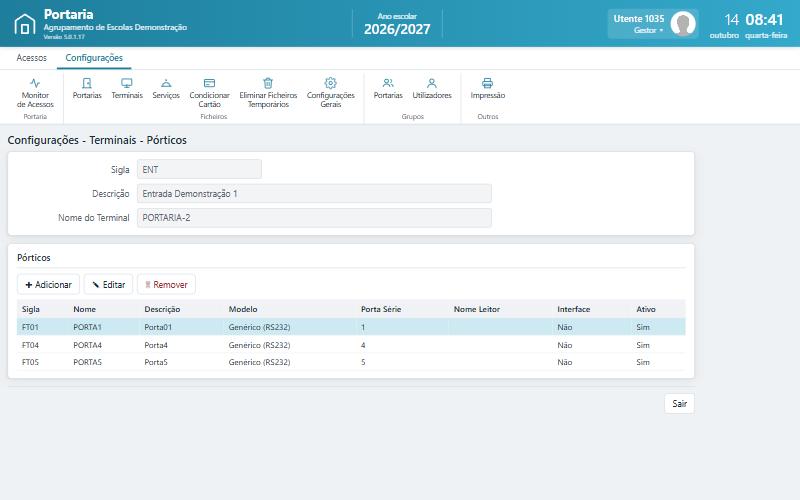This screenshot has width=800, height=500.
Task: Switch to the Acessos tab
Action: [x=32, y=58]
